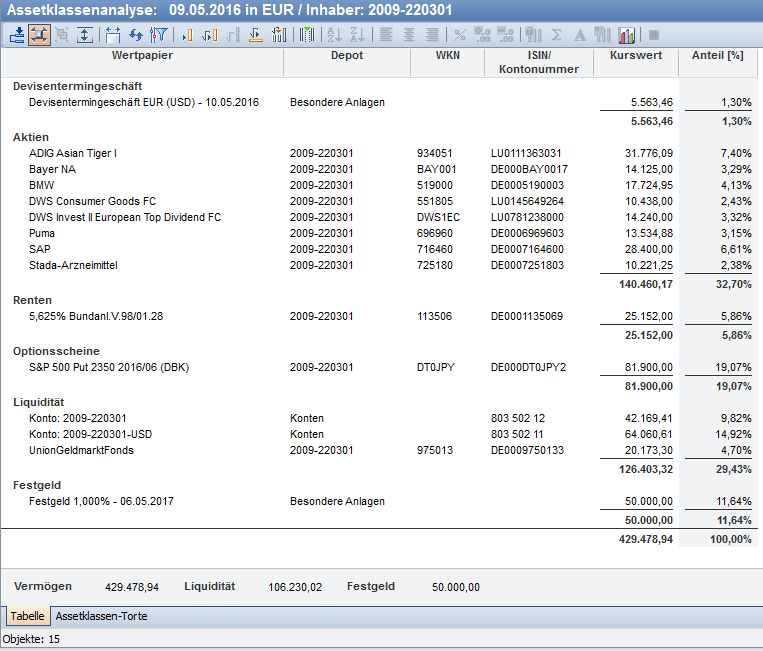Click the vertical expand rows toolbar icon
763x651 pixels.
tap(85, 35)
